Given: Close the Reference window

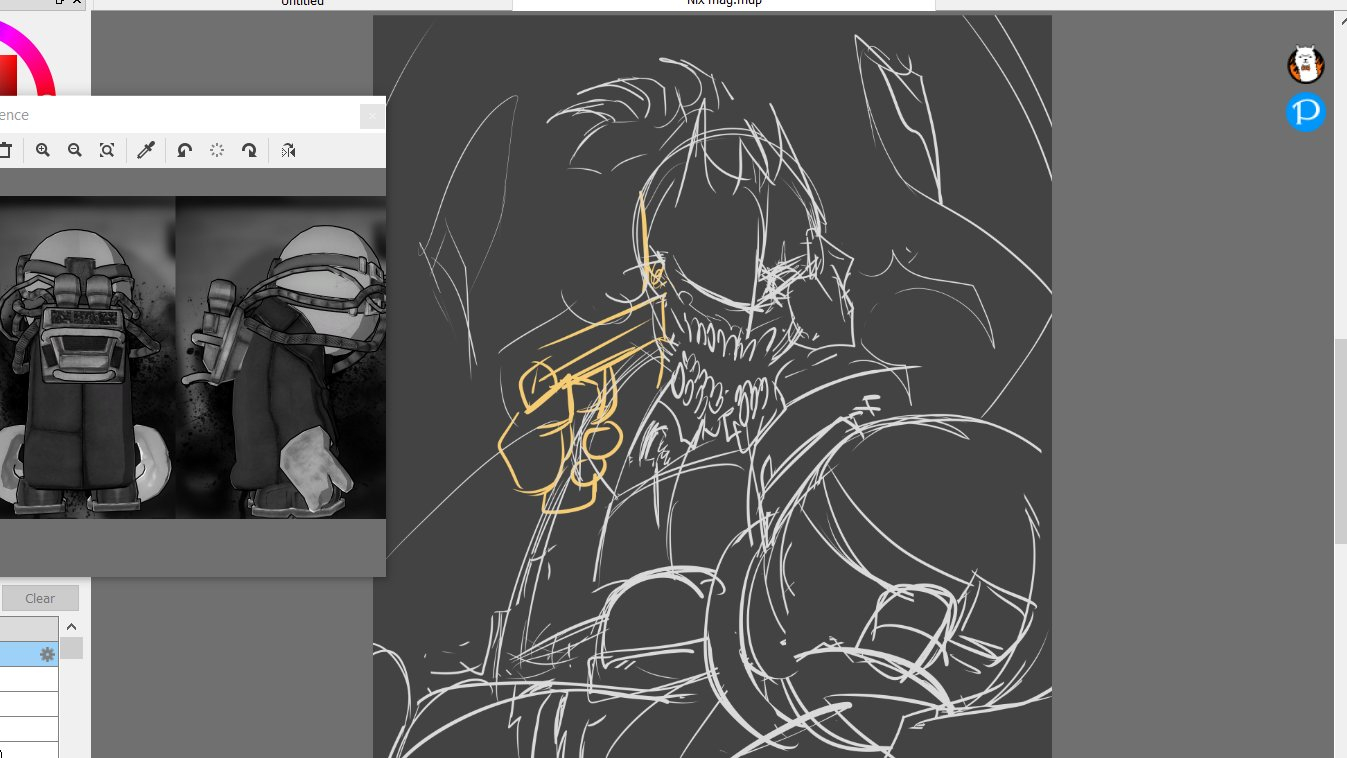Looking at the screenshot, I should coord(371,116).
